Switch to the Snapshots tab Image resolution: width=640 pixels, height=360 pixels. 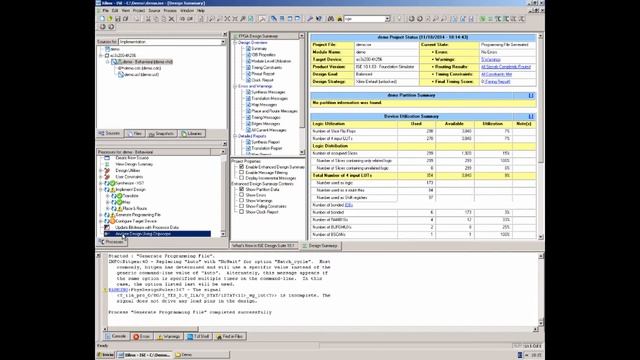point(161,133)
